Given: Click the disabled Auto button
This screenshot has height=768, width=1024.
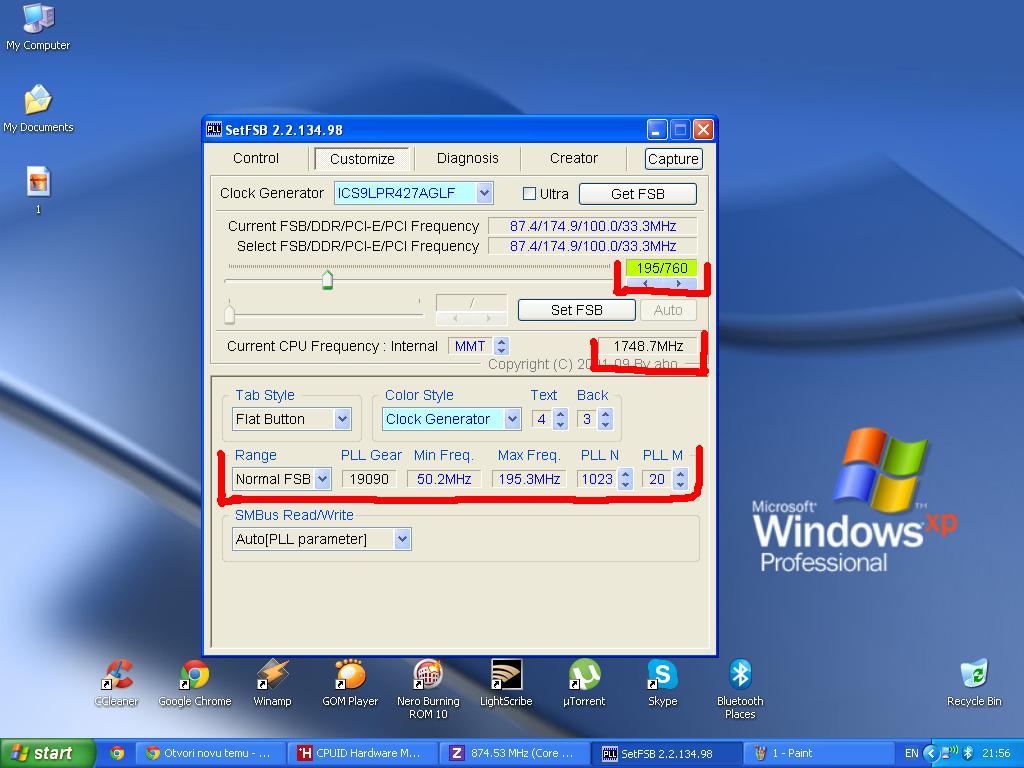Looking at the screenshot, I should tap(668, 310).
